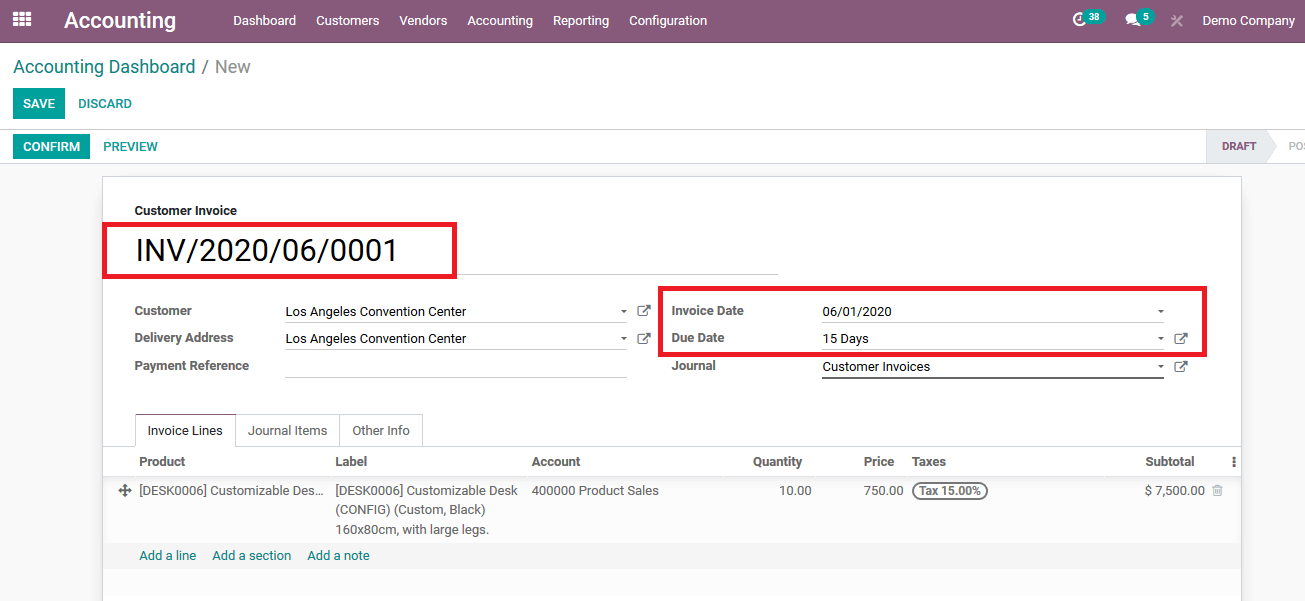Click the DRAFT status stage

(1239, 146)
